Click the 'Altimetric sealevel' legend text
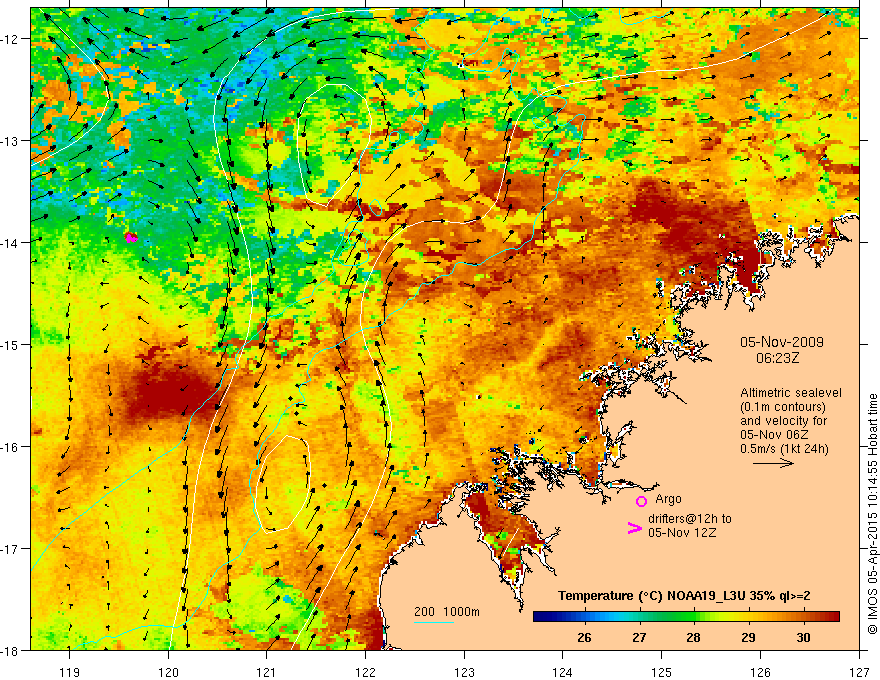 tap(791, 393)
